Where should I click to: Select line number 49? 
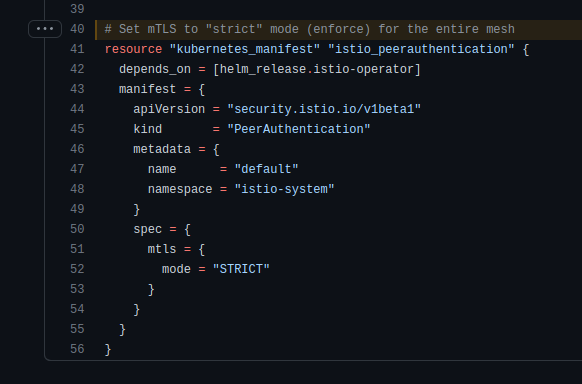[x=77, y=209]
